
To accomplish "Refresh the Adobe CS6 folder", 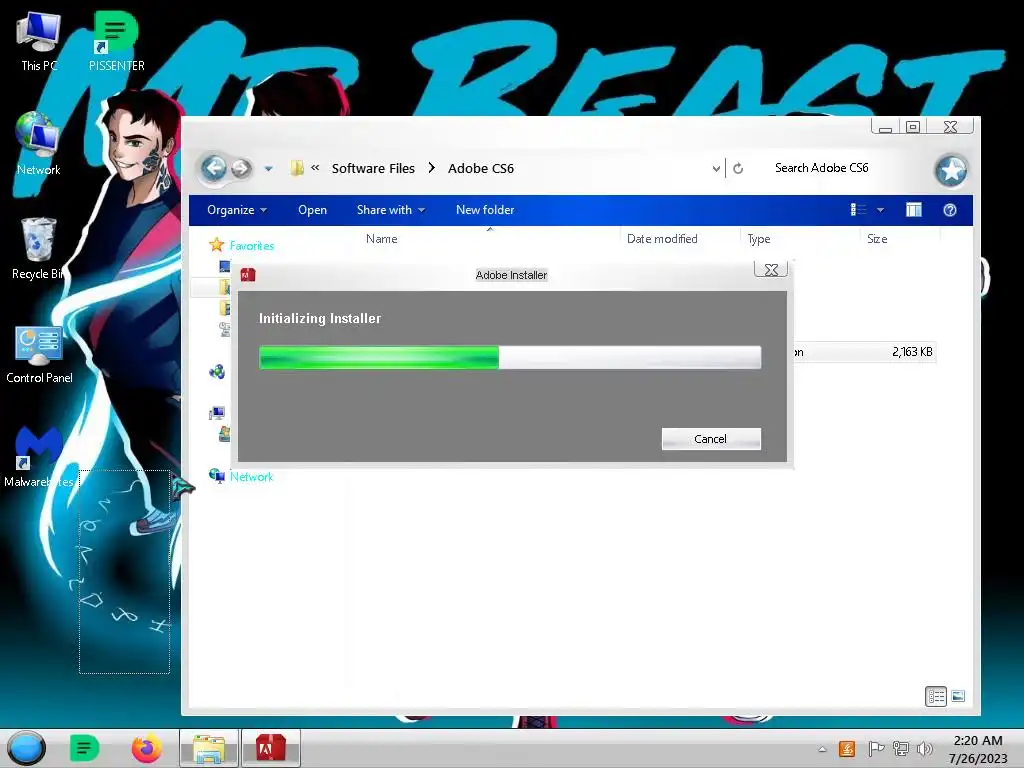I will 738,168.
